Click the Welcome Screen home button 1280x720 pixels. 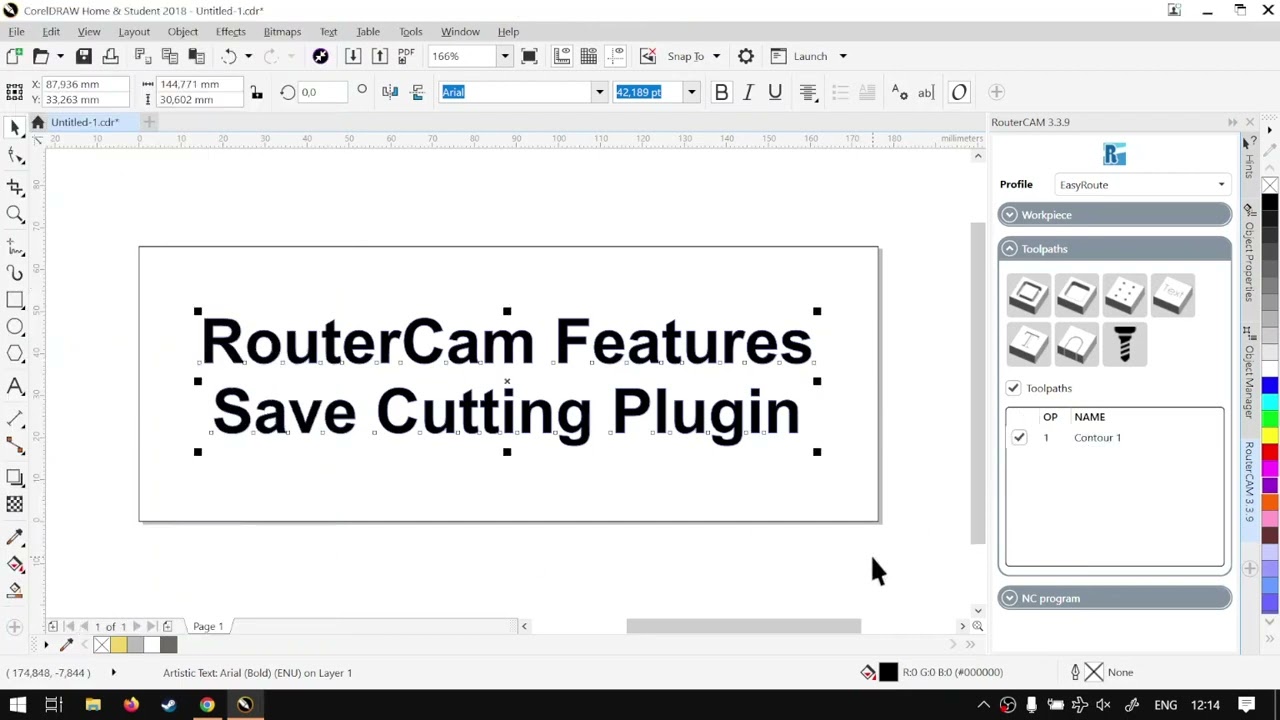coord(38,122)
